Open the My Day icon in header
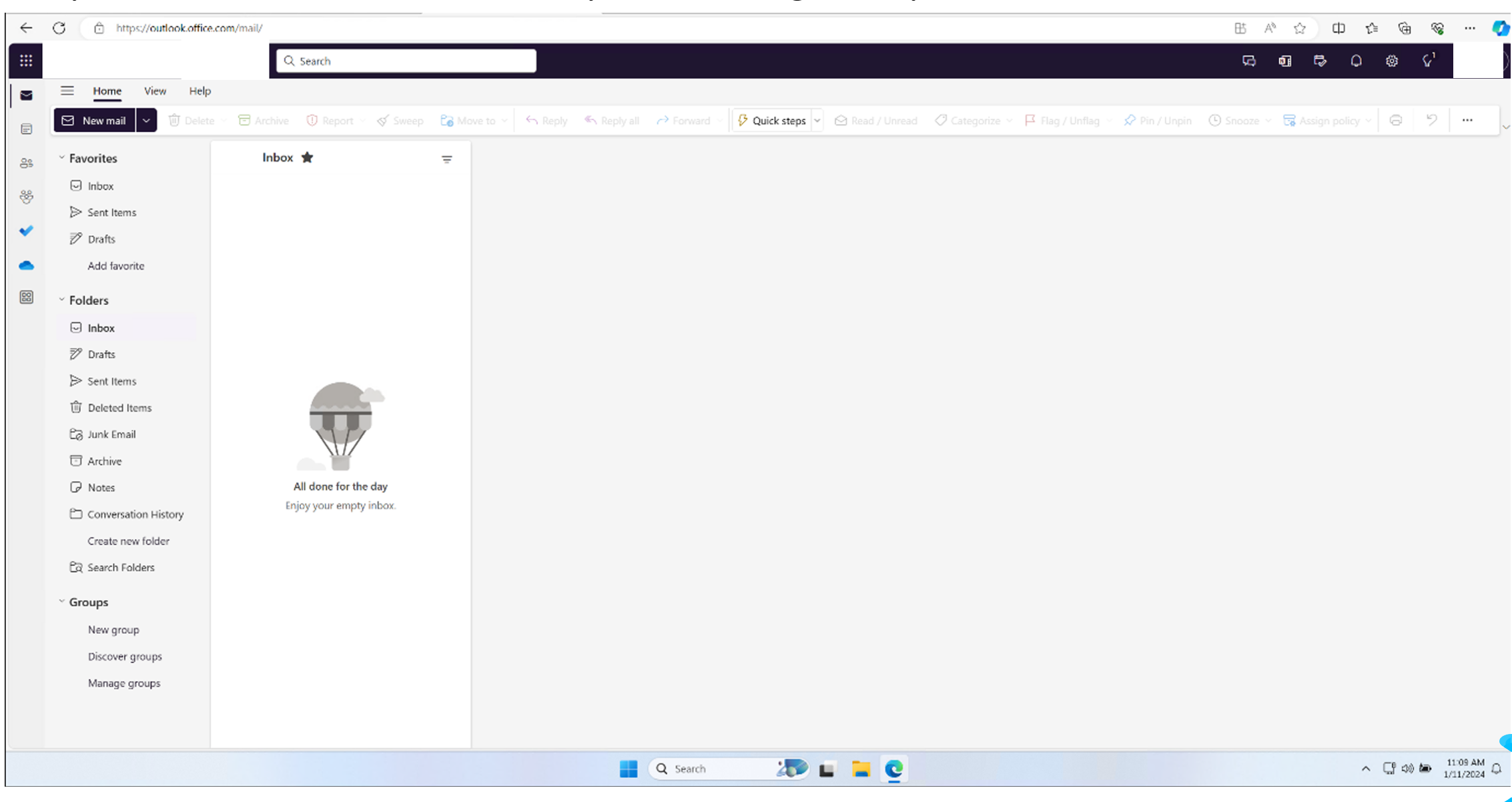 point(1320,61)
